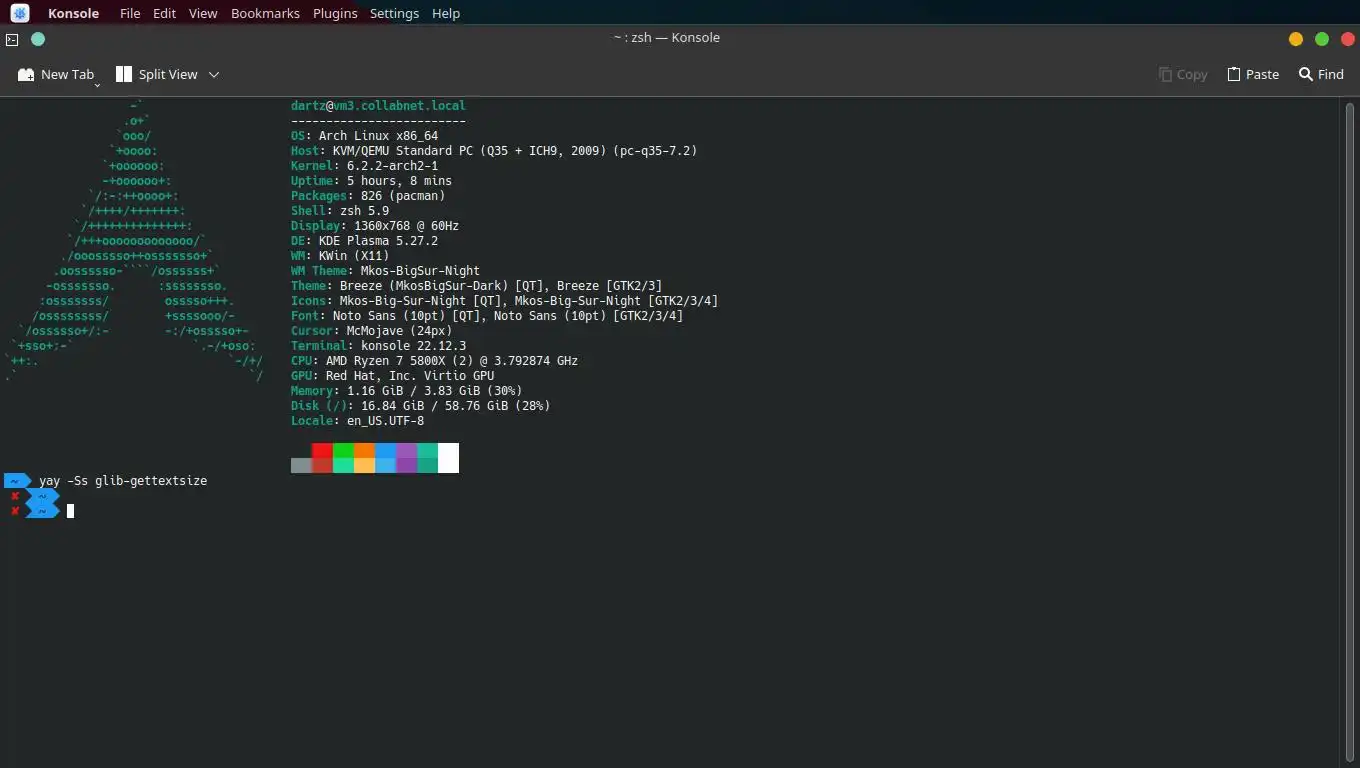Click the Split View button
The height and width of the screenshot is (768, 1360).
(157, 74)
